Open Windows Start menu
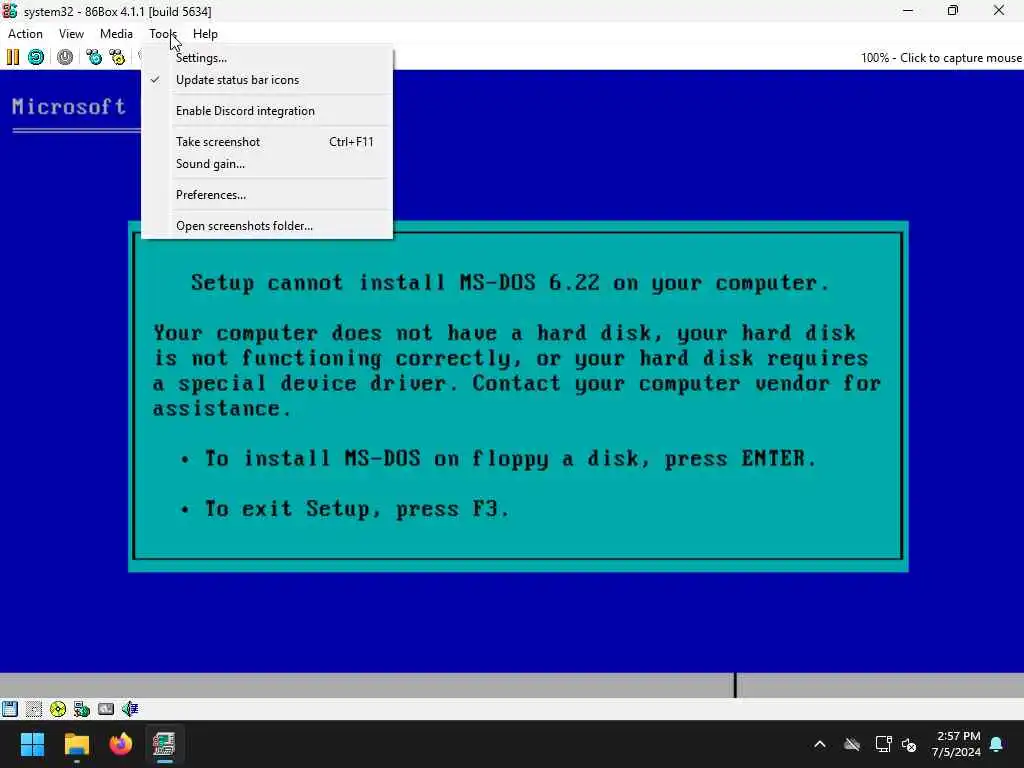Viewport: 1024px width, 768px height. coord(32,744)
